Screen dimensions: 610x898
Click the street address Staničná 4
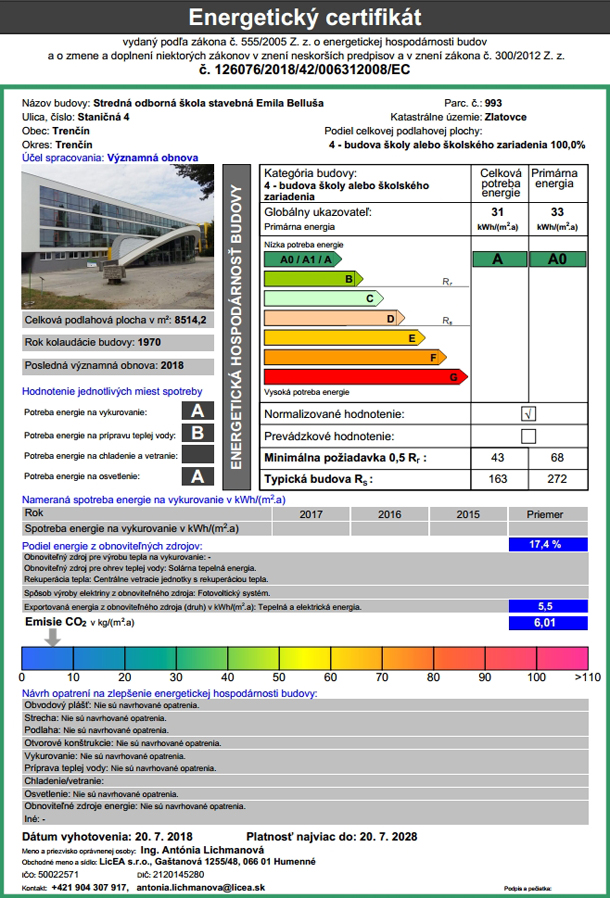pos(104,117)
